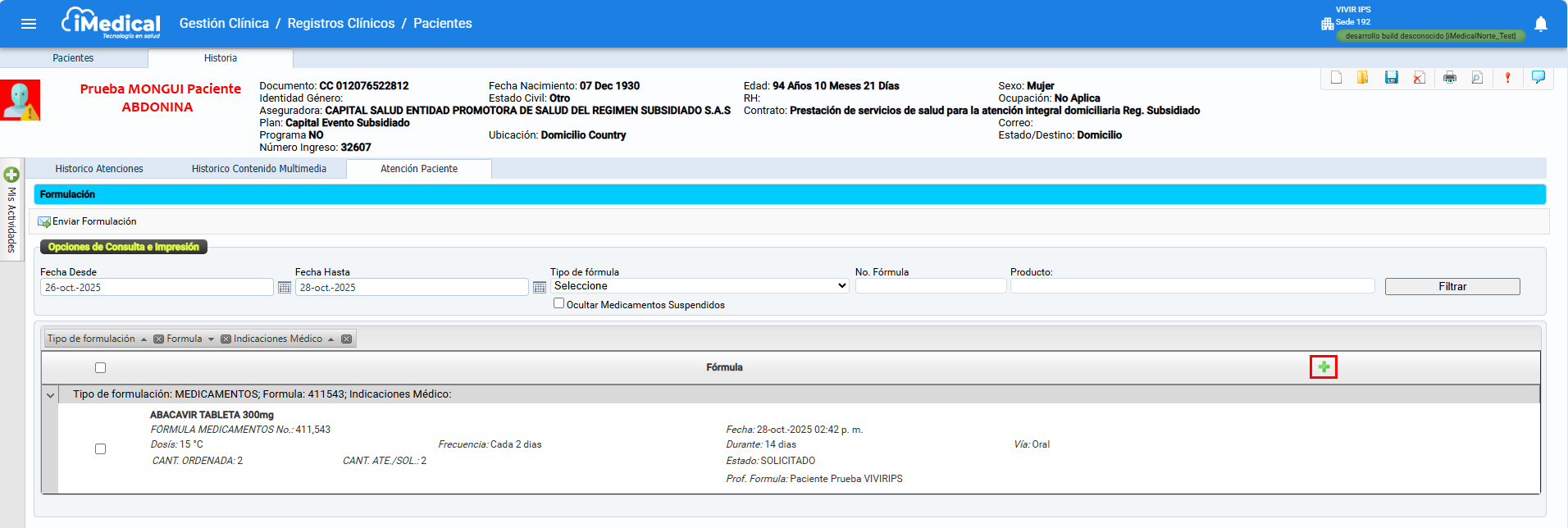Click the Filtrar button
Image resolution: width=1568 pixels, height=528 pixels.
(1452, 287)
